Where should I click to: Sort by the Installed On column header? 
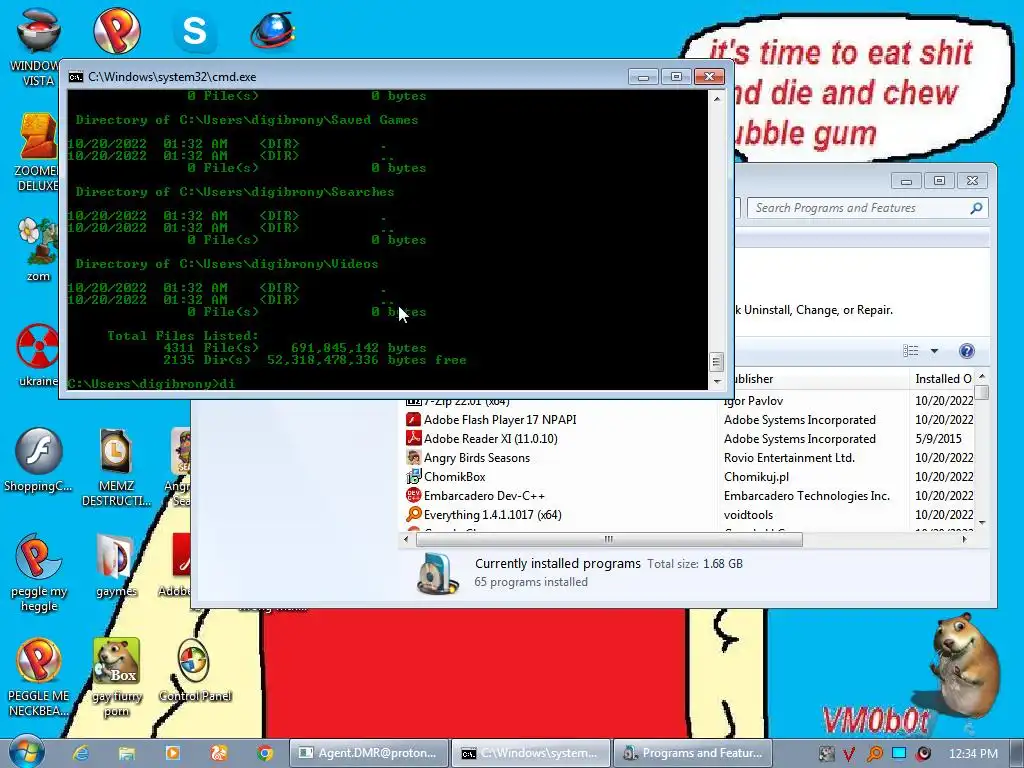point(942,379)
